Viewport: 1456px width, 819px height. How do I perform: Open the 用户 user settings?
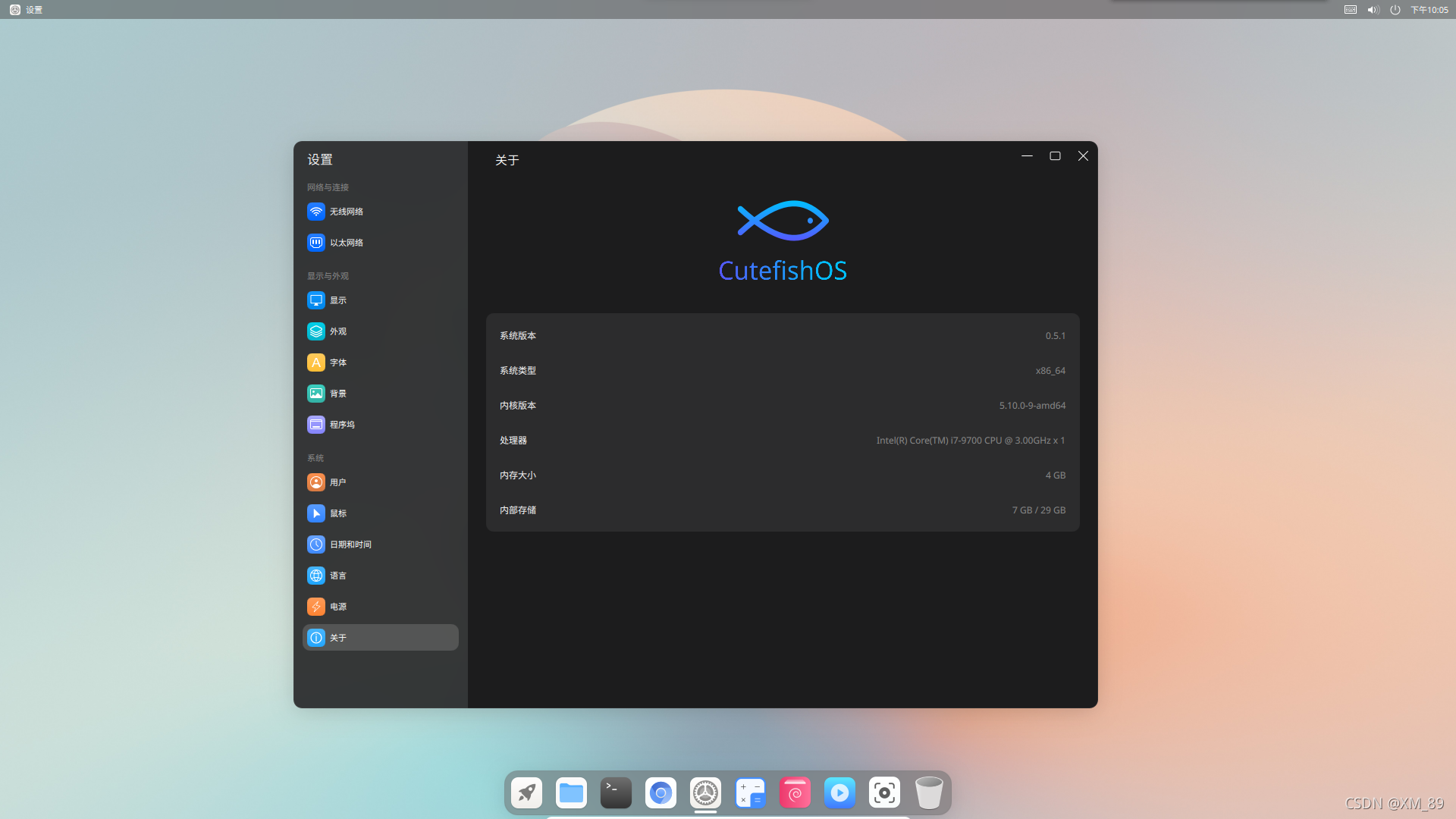point(337,482)
